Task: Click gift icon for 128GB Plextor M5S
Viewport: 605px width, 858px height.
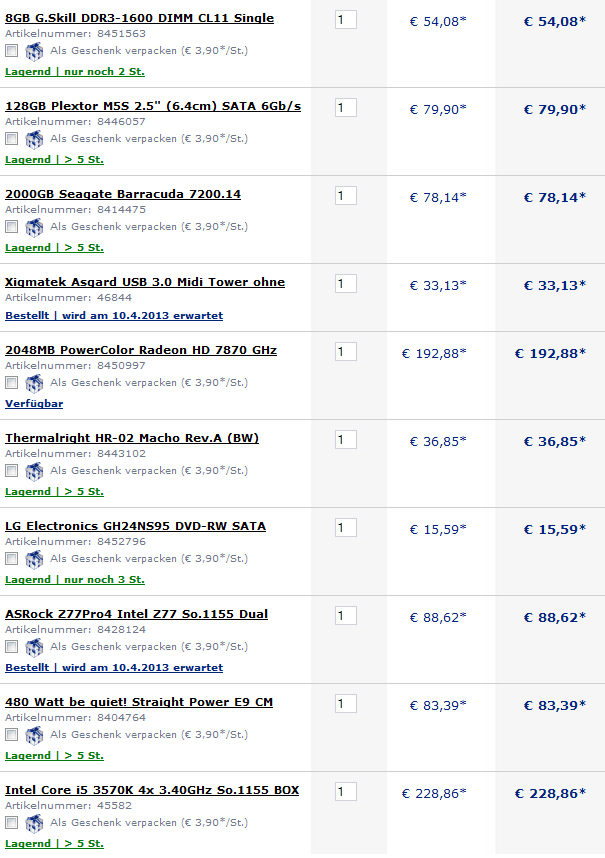Action: (34, 140)
